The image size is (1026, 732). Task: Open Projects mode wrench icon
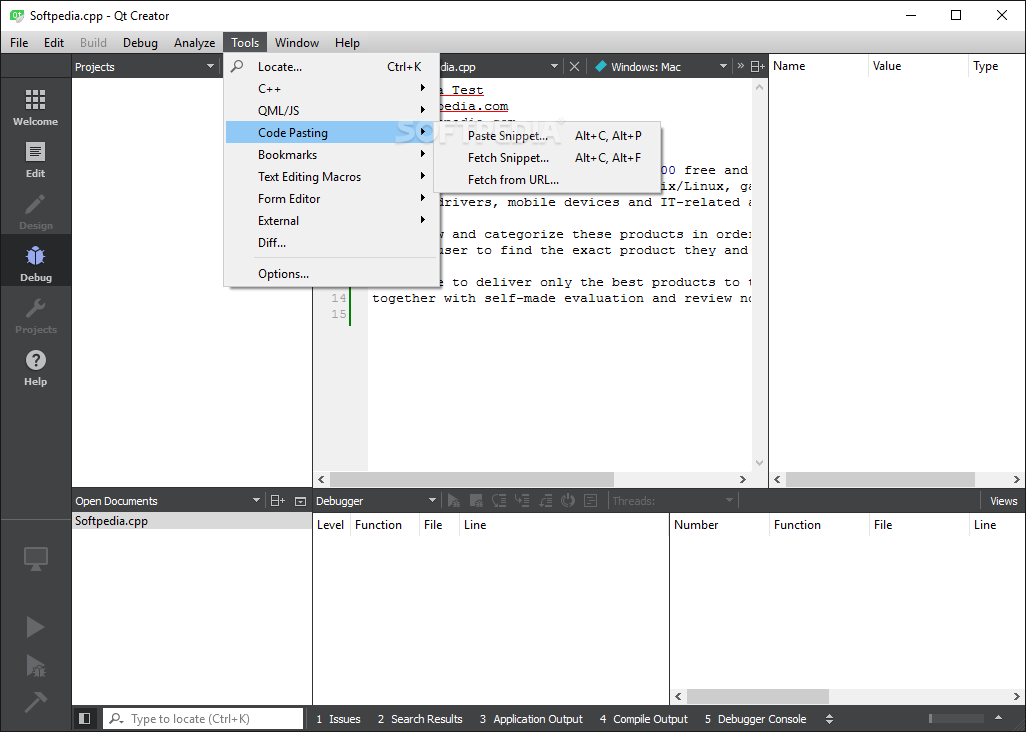(35, 315)
